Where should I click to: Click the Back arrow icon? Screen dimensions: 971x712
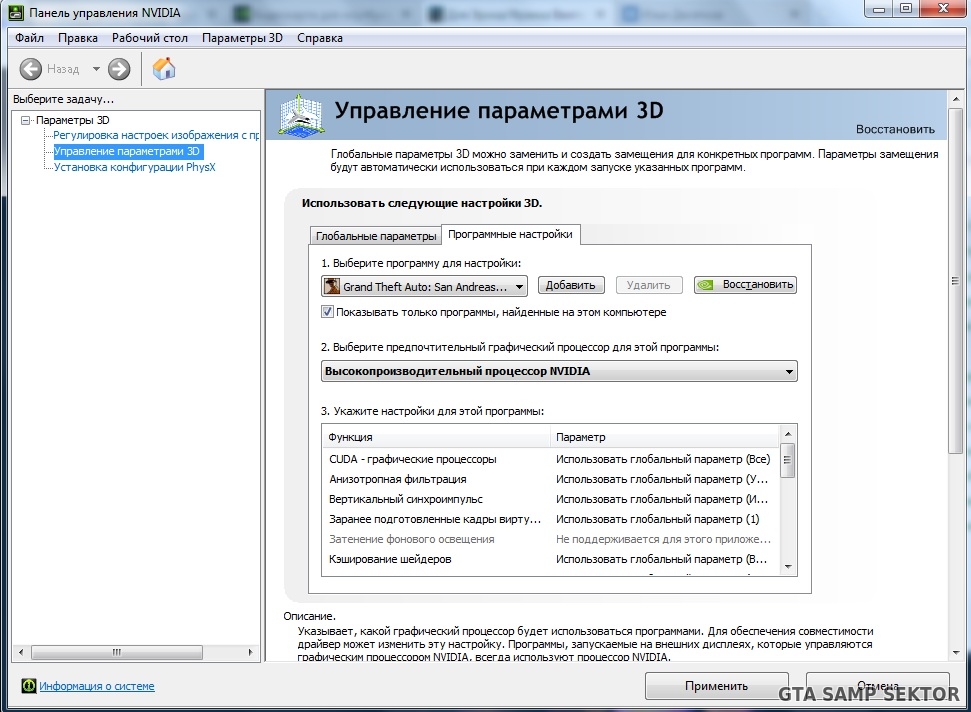pos(30,69)
